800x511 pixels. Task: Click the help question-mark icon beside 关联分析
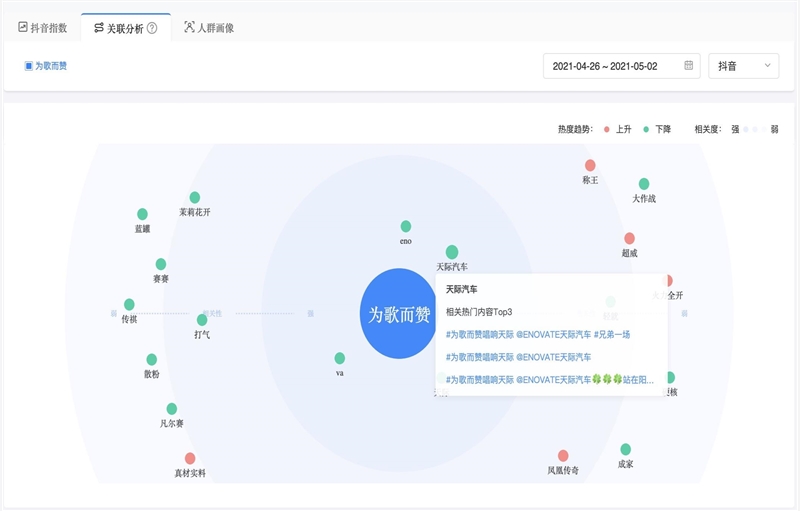tap(152, 29)
